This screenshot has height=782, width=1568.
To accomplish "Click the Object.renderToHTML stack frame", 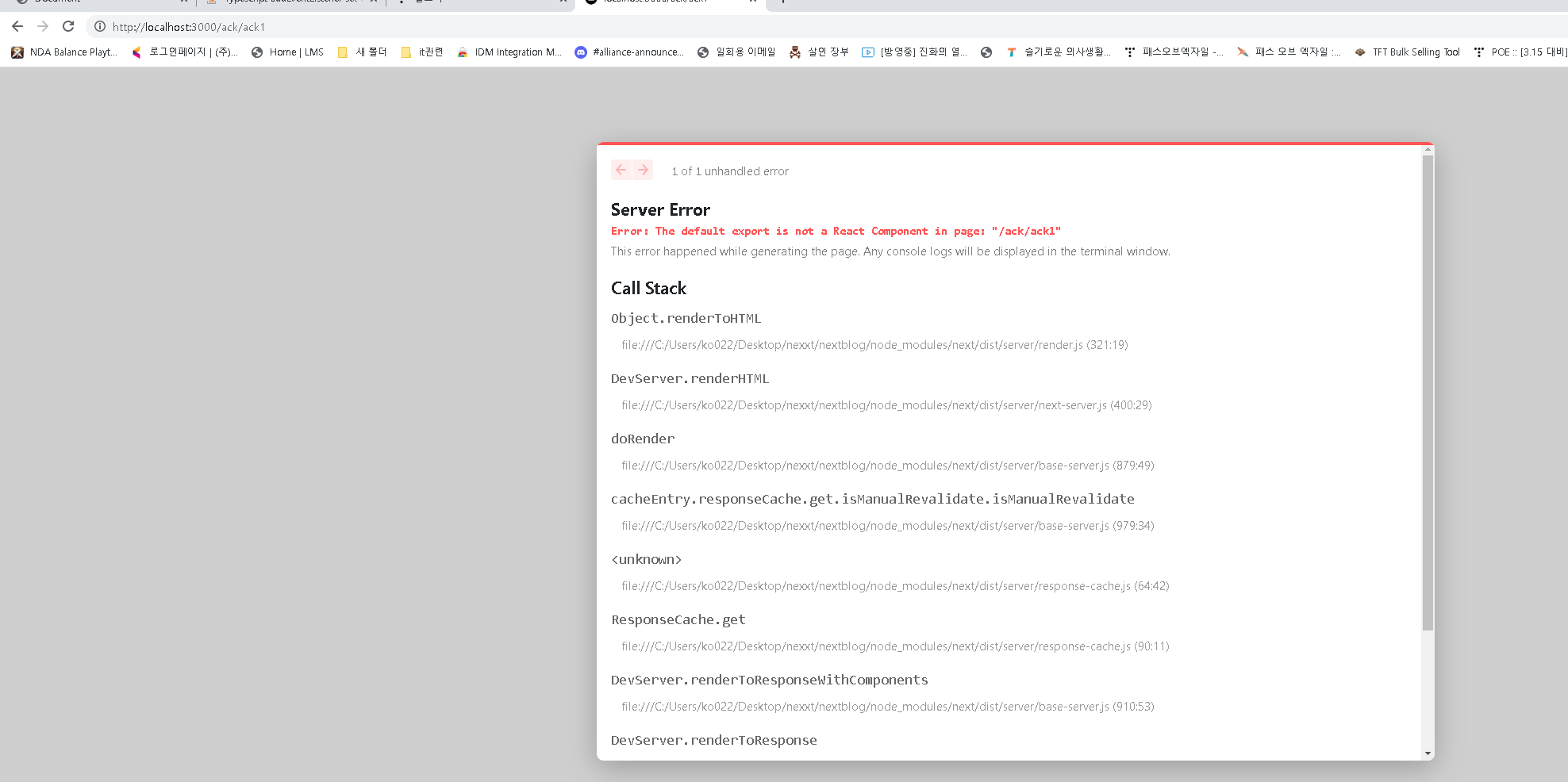I will (x=686, y=319).
